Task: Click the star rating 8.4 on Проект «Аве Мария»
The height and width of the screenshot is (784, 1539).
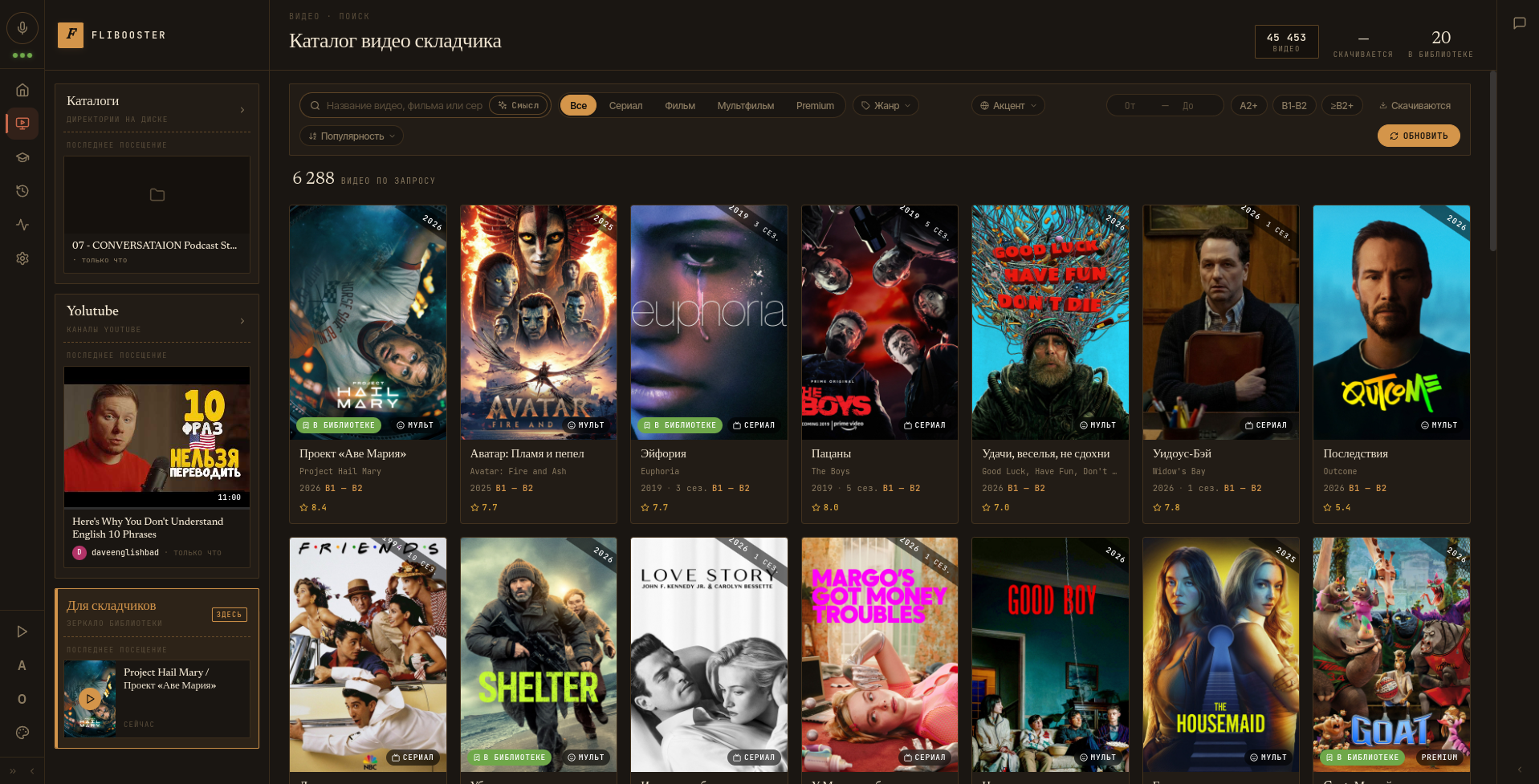Action: tap(313, 508)
